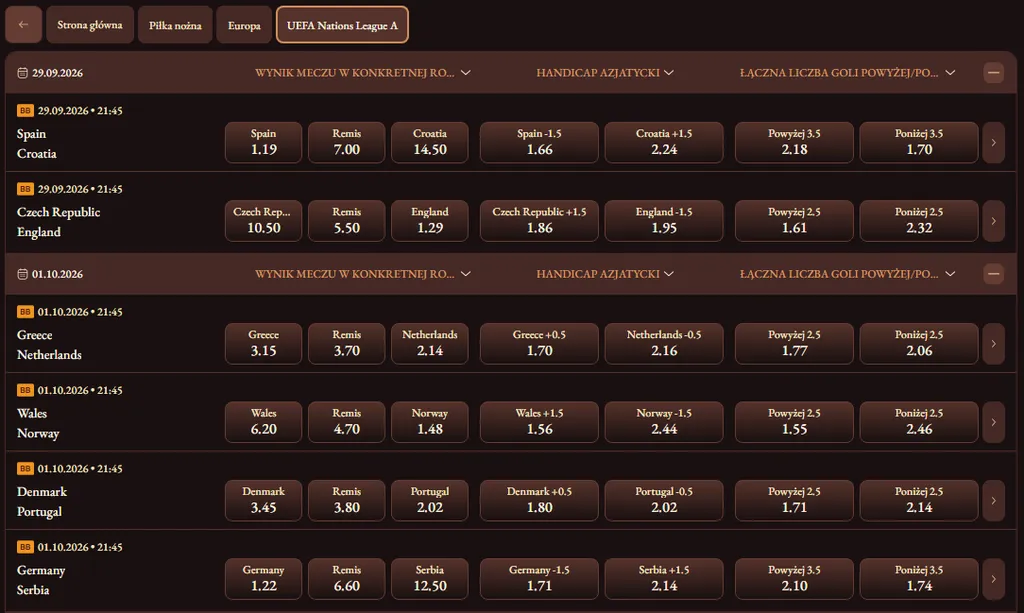The width and height of the screenshot is (1024, 613).
Task: Open Handicap Azjatycki dropdown in 01.10.2026 header
Action: [605, 274]
